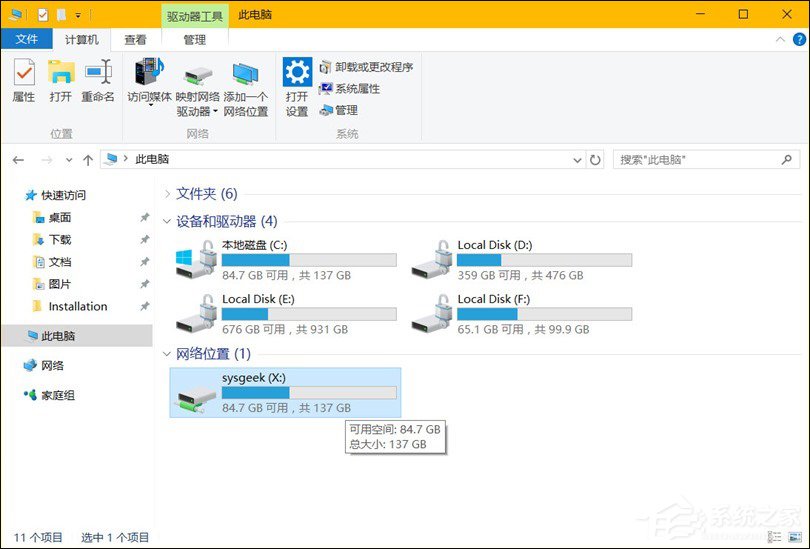Click the Forward navigation arrow
The image size is (810, 549).
pyautogui.click(x=46, y=160)
